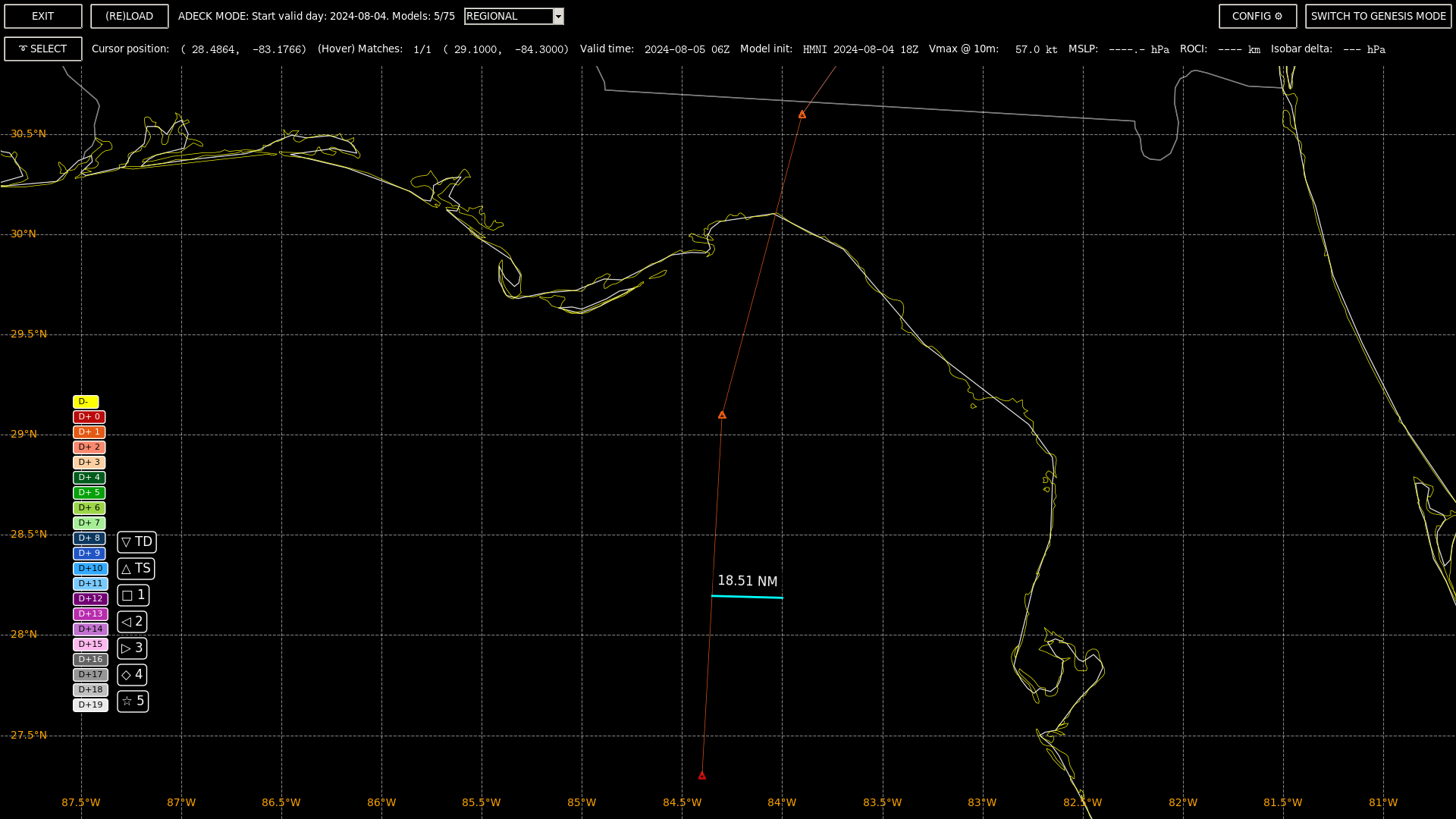Click the track point near 30.6°N
Viewport: 1456px width, 819px height.
coord(802,115)
